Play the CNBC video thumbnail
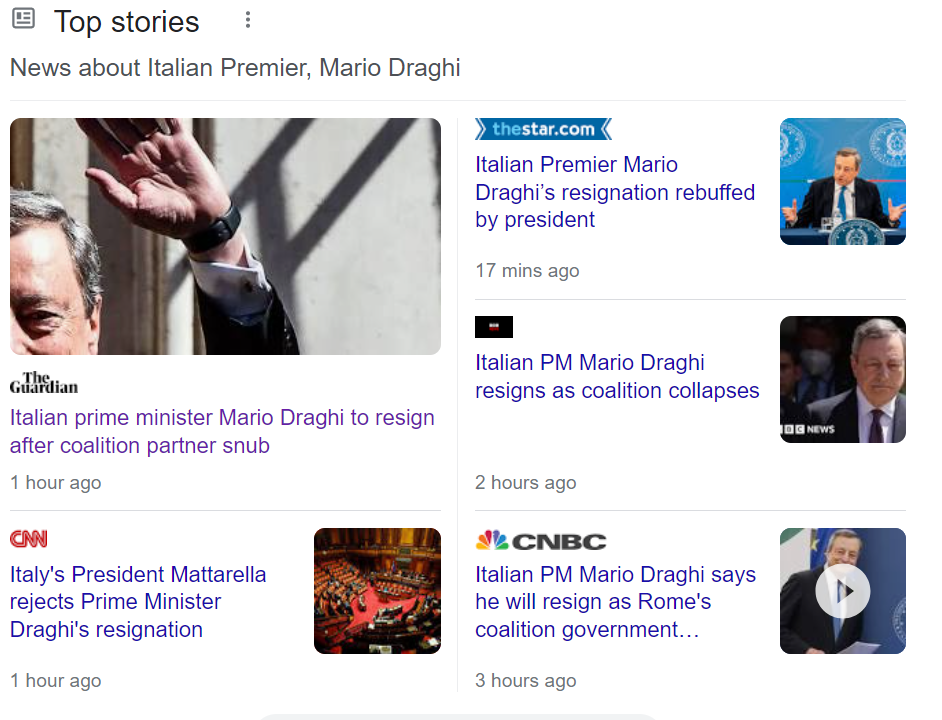The width and height of the screenshot is (942, 720). pyautogui.click(x=842, y=591)
